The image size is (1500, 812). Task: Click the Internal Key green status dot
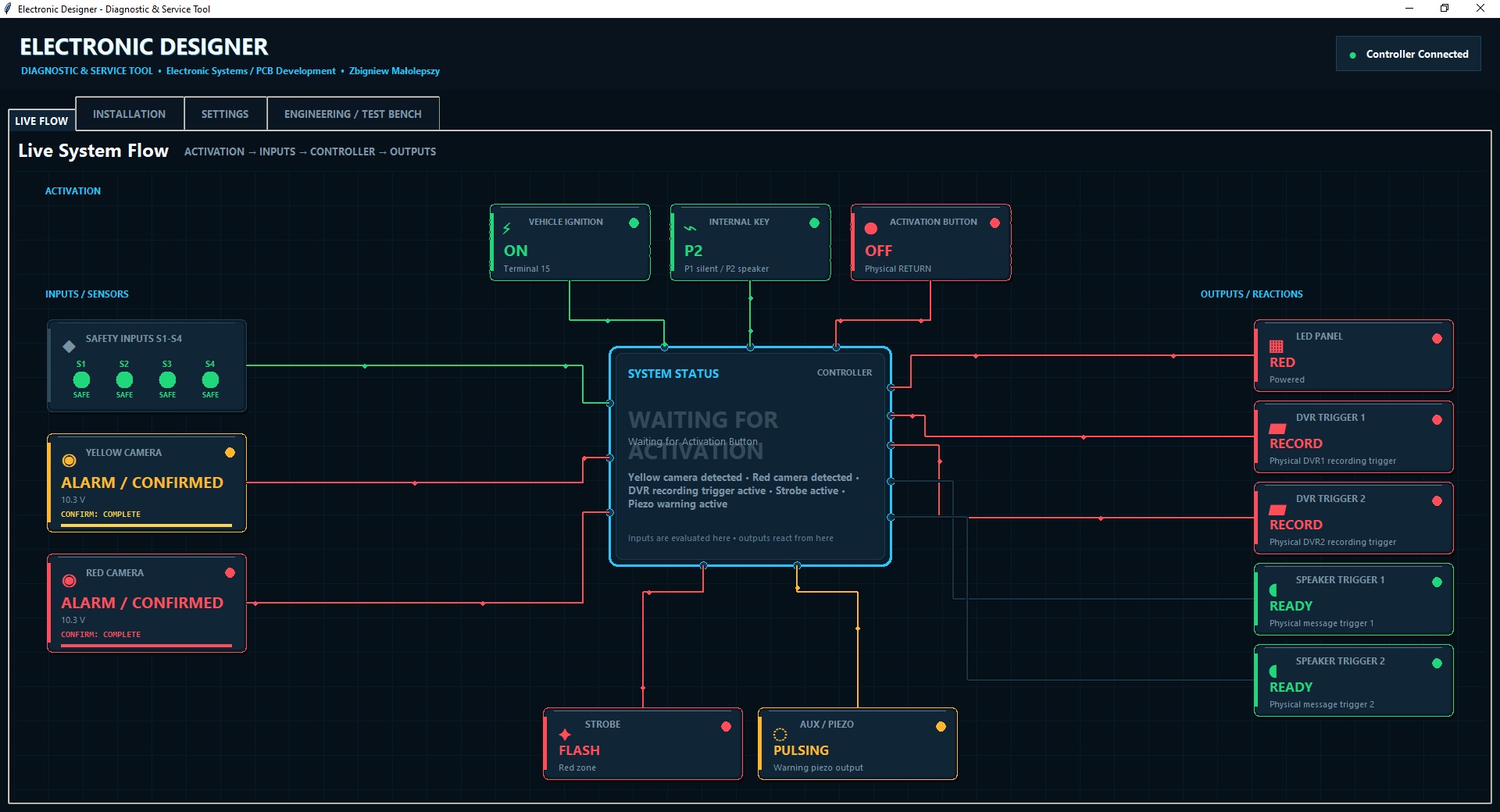click(814, 223)
